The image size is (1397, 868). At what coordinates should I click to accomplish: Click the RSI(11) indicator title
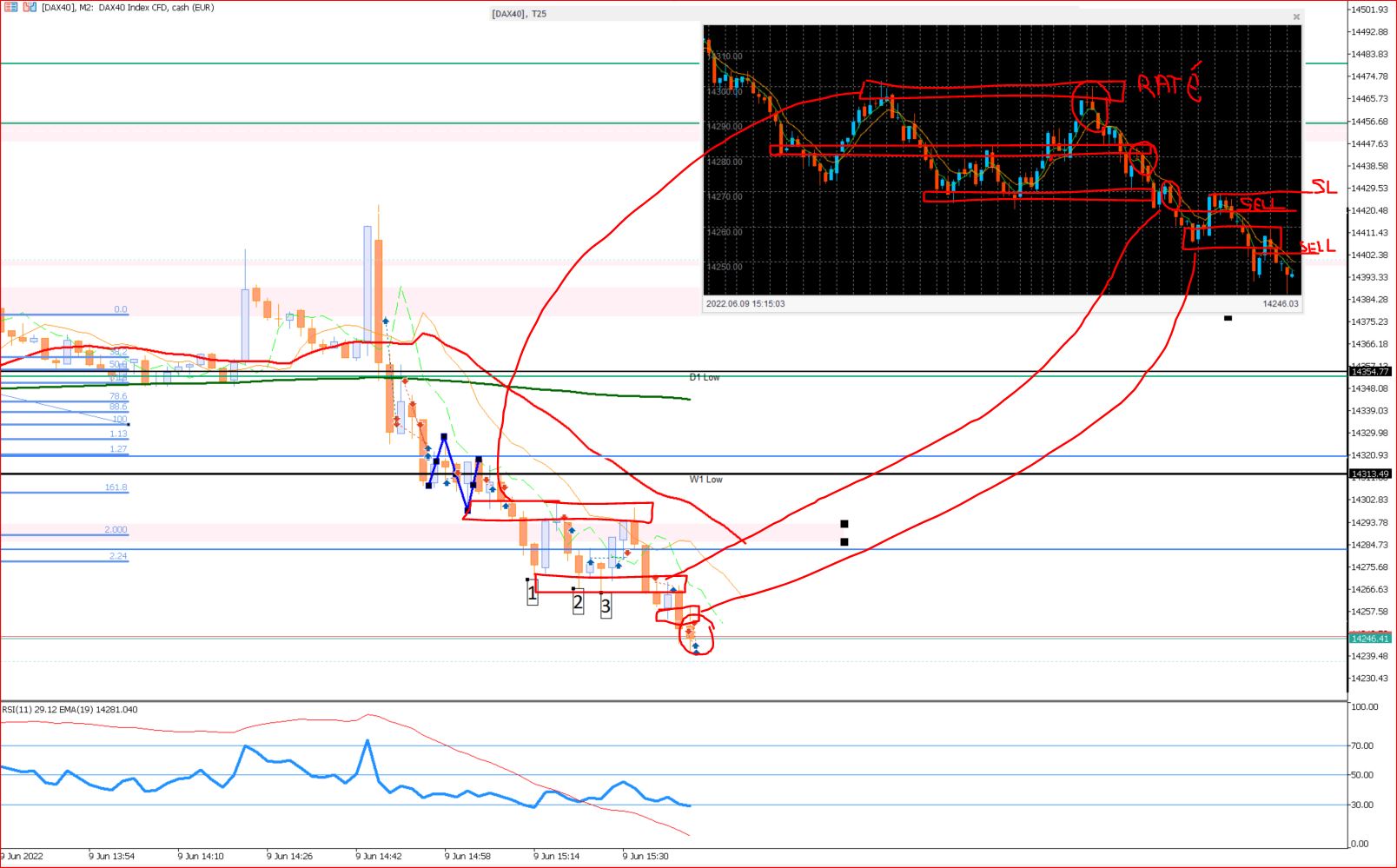coord(70,710)
